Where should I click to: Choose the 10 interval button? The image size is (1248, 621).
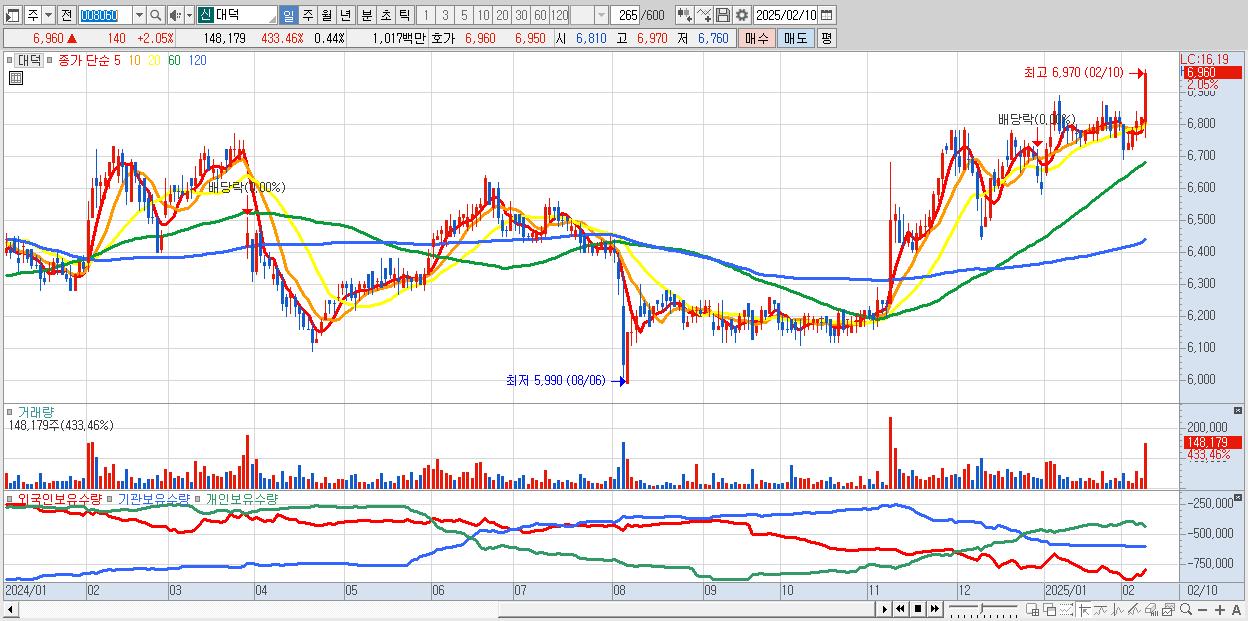[x=483, y=16]
